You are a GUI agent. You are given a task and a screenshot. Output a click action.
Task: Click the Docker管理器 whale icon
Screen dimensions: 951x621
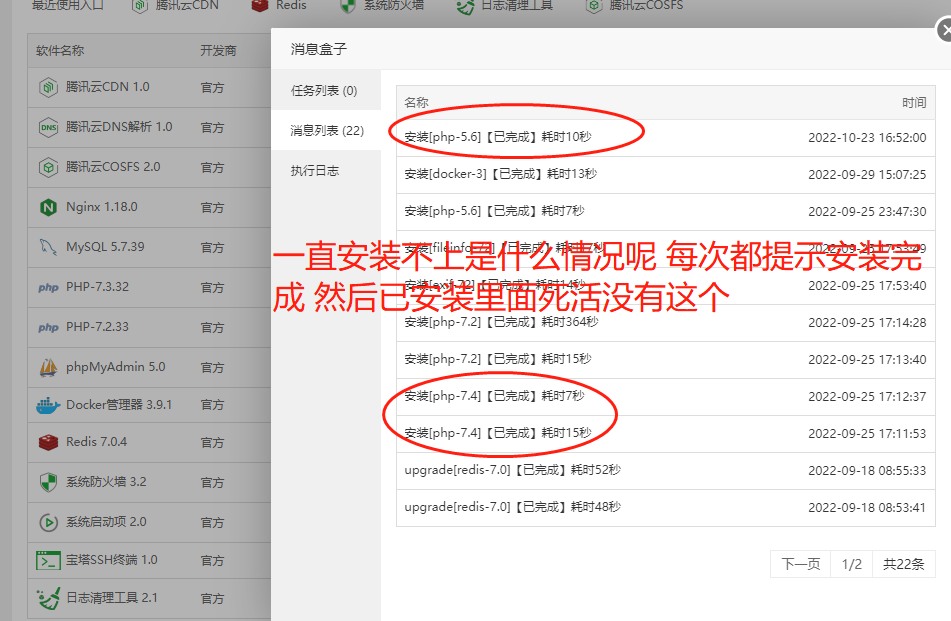pyautogui.click(x=48, y=405)
